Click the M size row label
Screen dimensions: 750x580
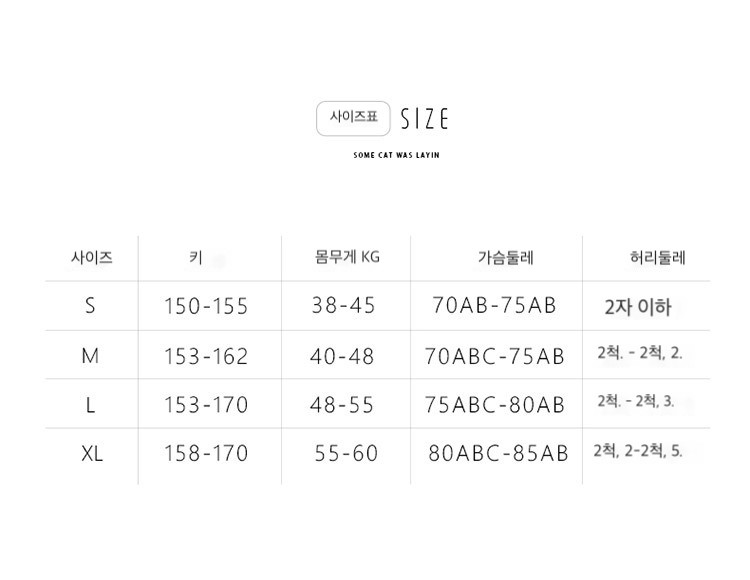(x=90, y=356)
